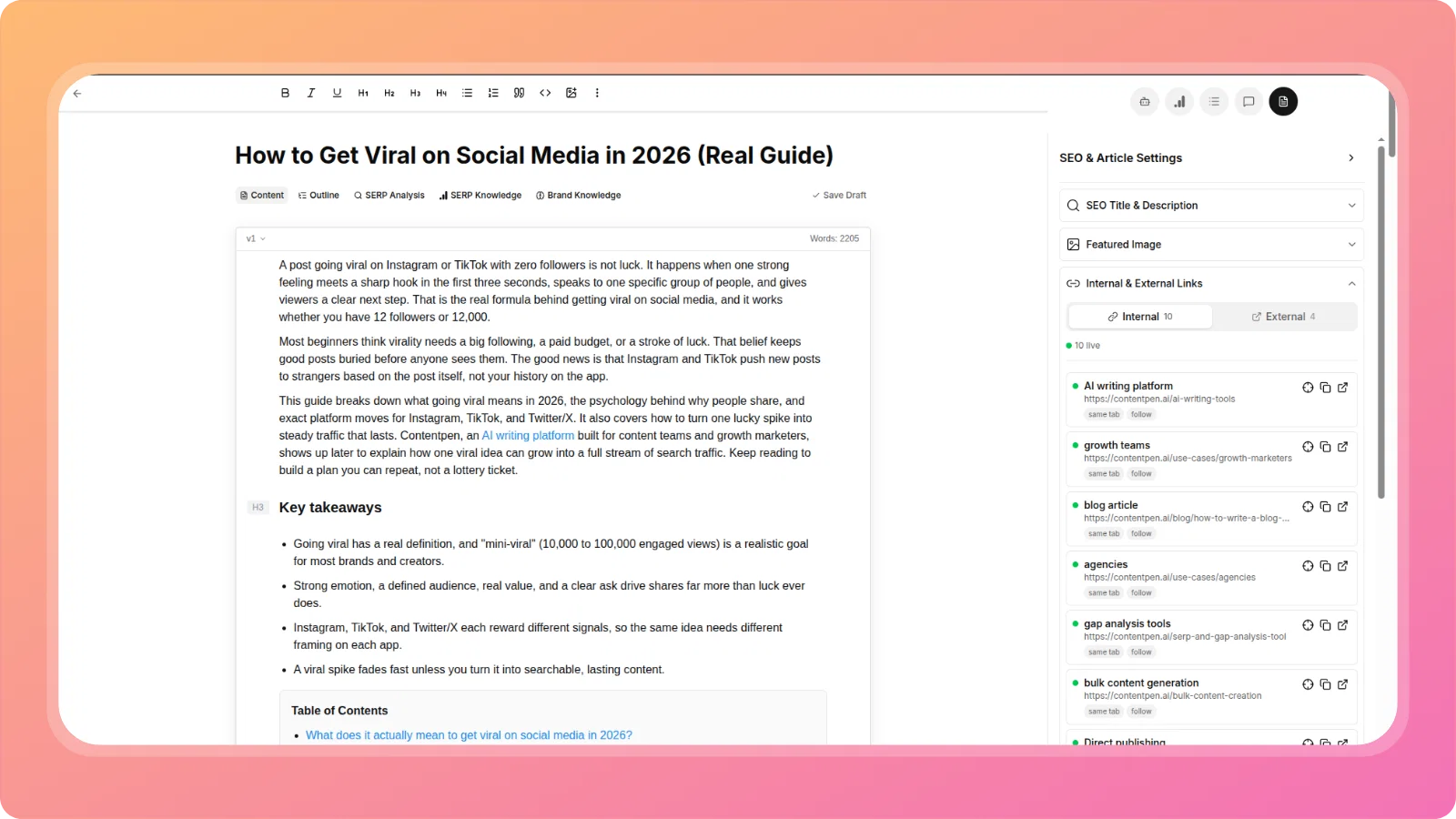Apply Heading 1 style
Screen dimensions: 1456x819
[363, 93]
